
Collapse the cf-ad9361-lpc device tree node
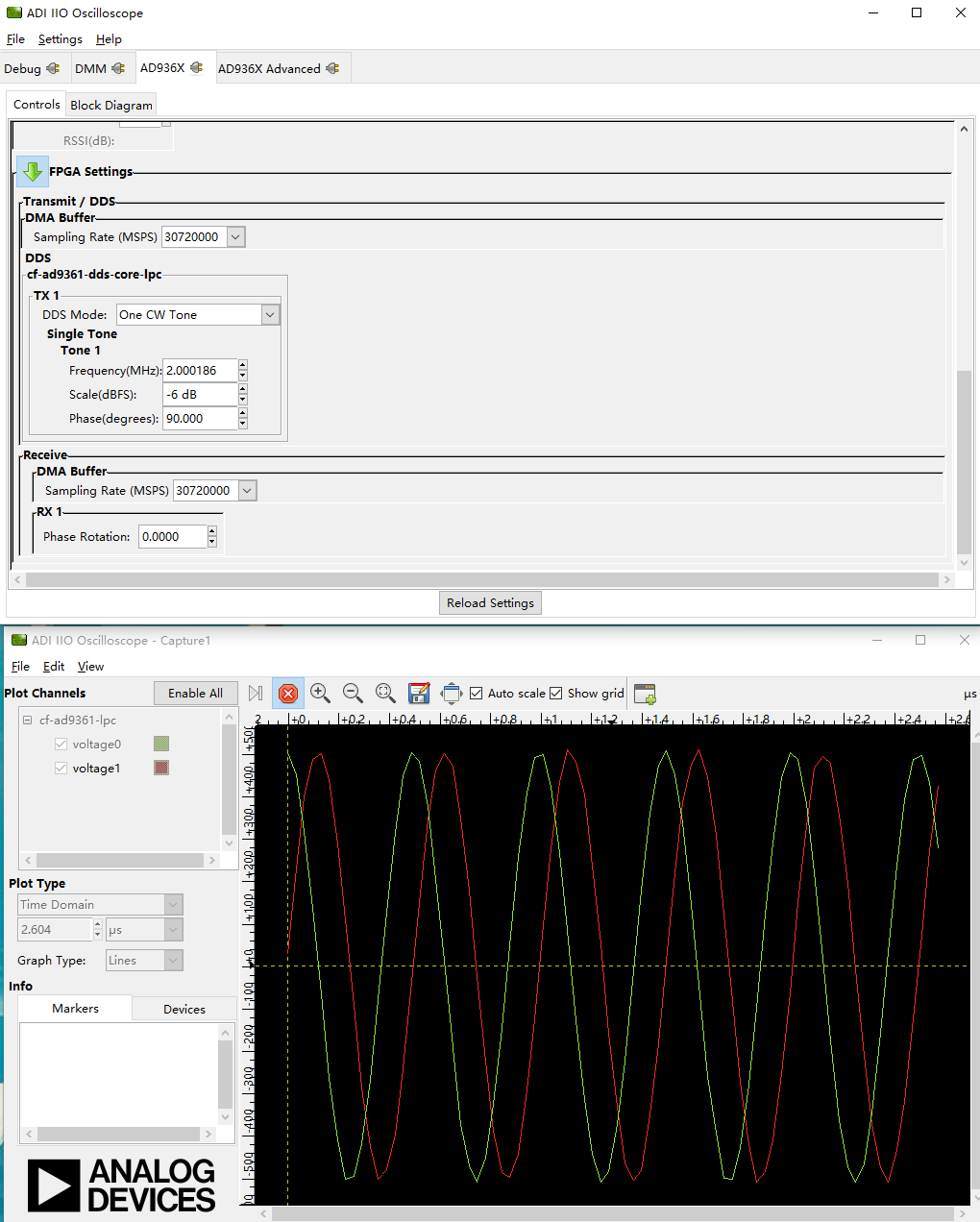click(x=28, y=720)
